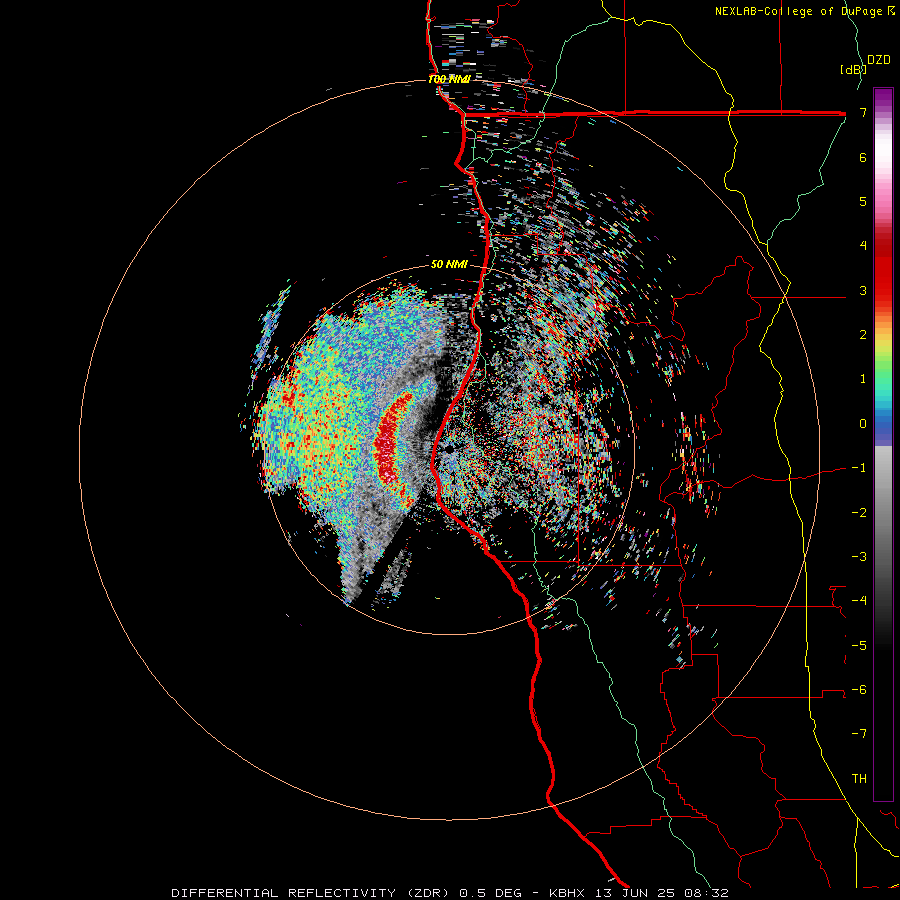Click the 08:32 time in the caption
900x900 pixels.
(x=709, y=893)
